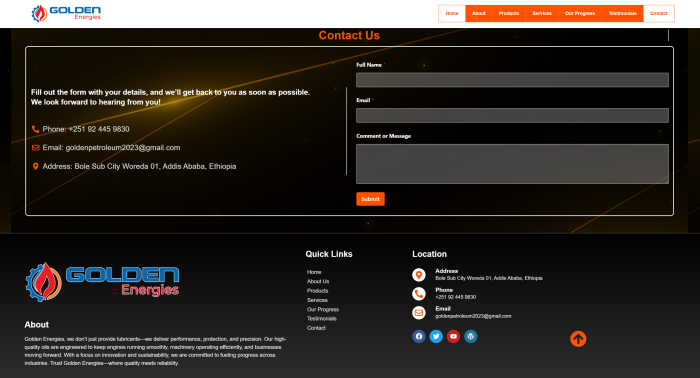This screenshot has height=378, width=700.
Task: Go to the About nav item
Action: click(479, 13)
